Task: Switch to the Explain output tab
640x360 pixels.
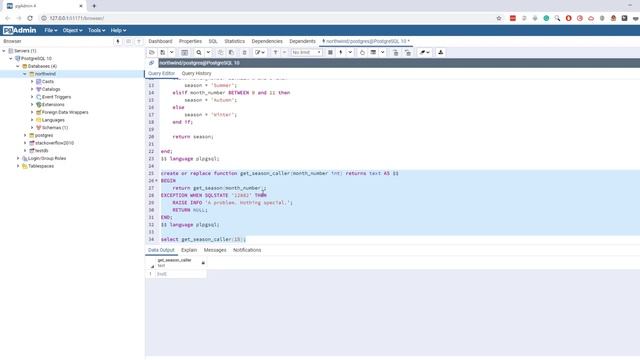Action: (189, 250)
